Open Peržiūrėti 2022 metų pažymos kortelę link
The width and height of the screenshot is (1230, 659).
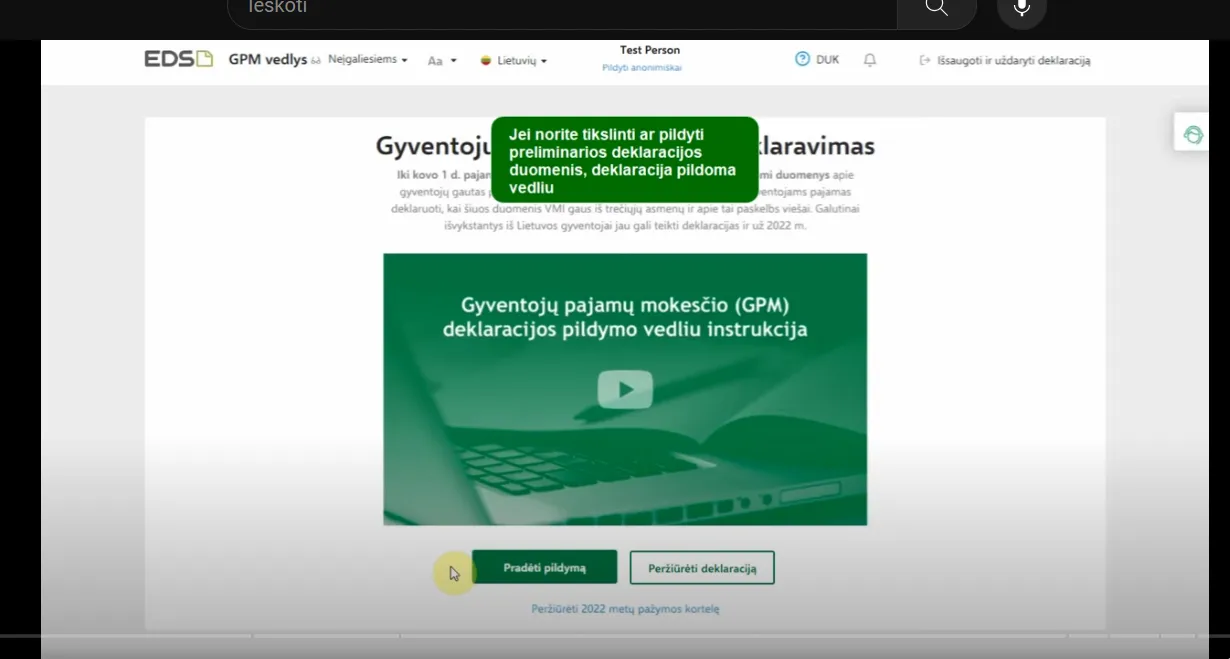[625, 608]
